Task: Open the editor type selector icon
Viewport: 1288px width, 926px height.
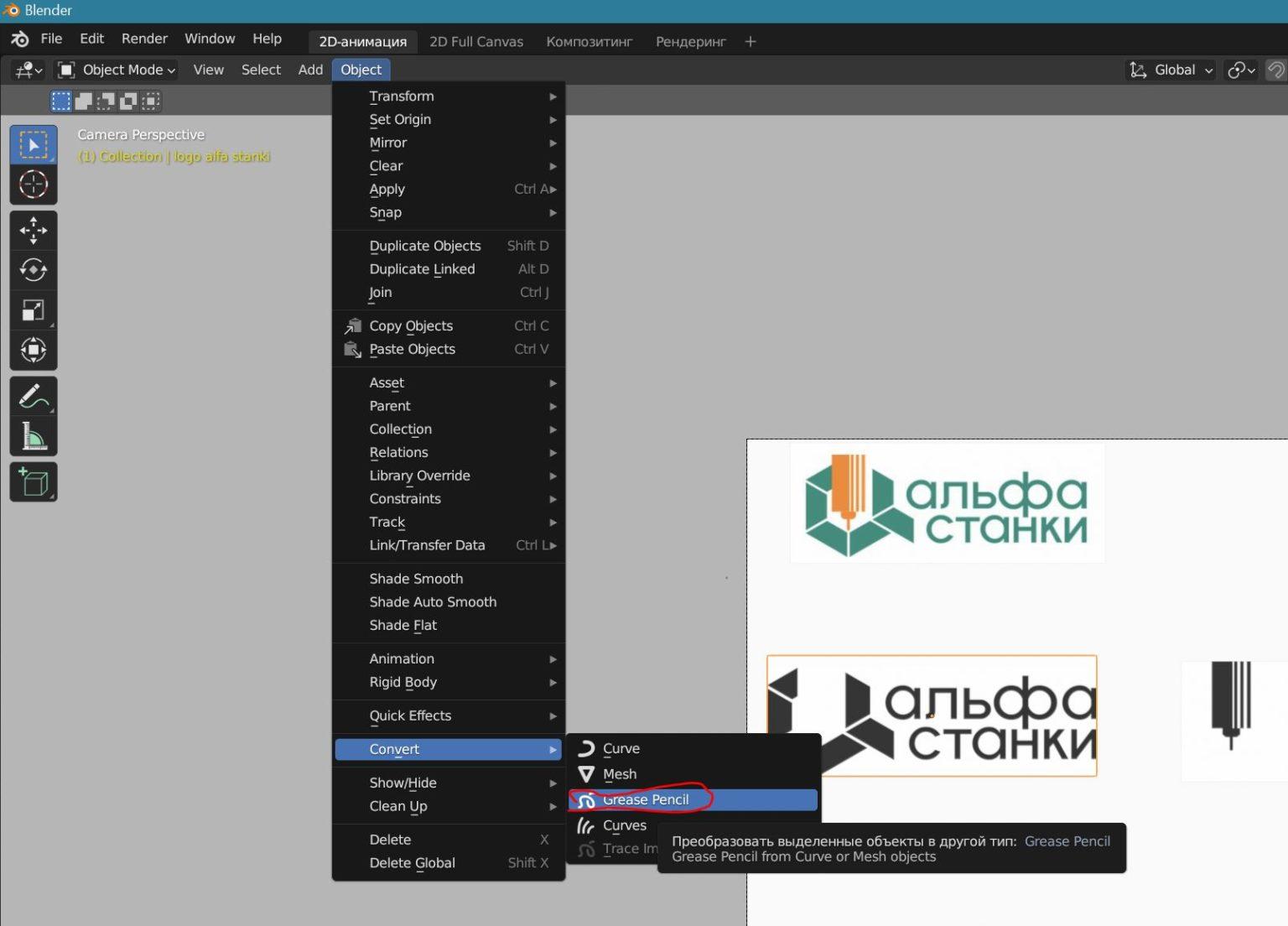Action: point(29,70)
